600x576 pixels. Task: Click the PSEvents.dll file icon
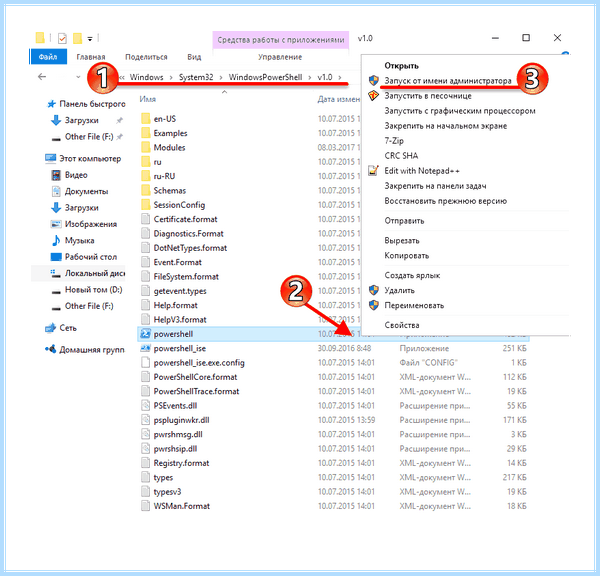coord(145,406)
